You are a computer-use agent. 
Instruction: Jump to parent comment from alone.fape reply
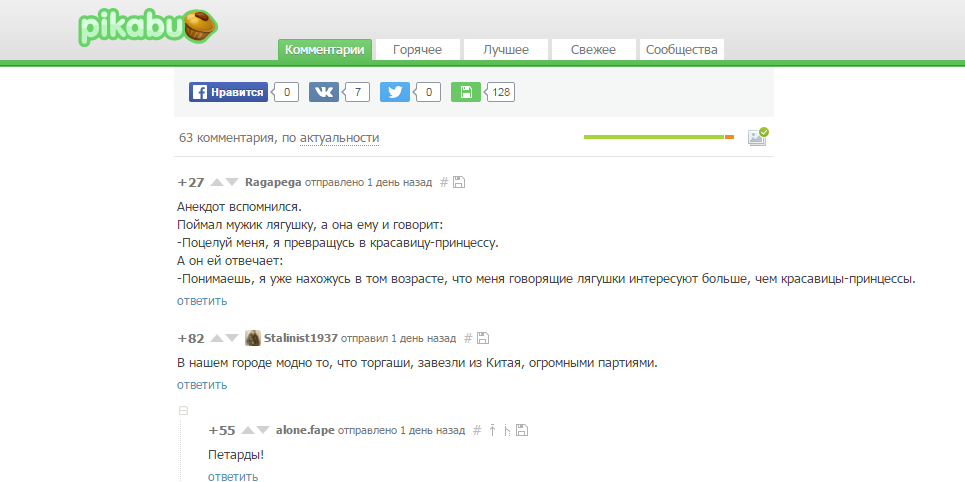[x=492, y=430]
